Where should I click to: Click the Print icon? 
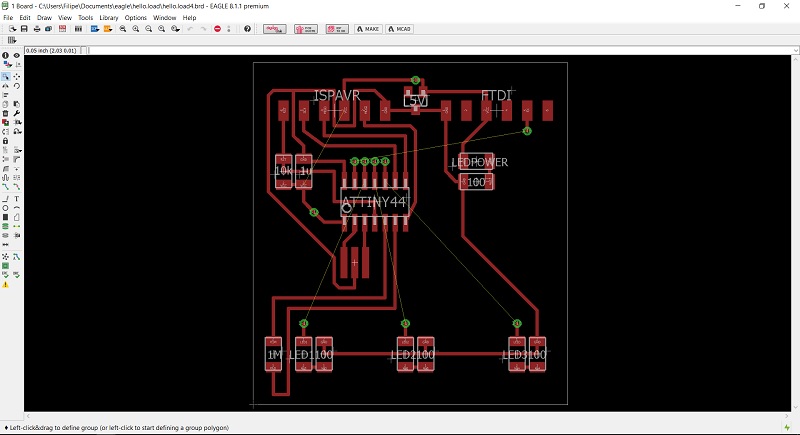click(x=37, y=29)
